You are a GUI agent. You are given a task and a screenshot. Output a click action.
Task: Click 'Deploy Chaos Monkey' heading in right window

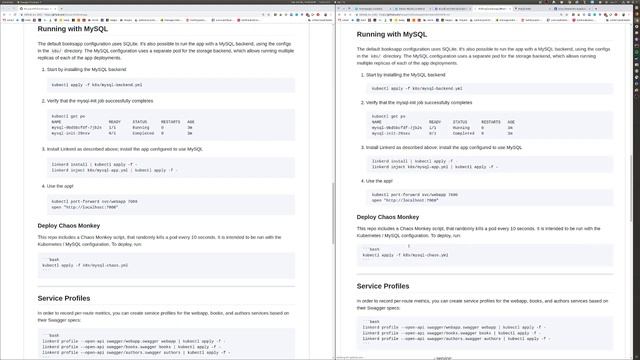(x=388, y=217)
